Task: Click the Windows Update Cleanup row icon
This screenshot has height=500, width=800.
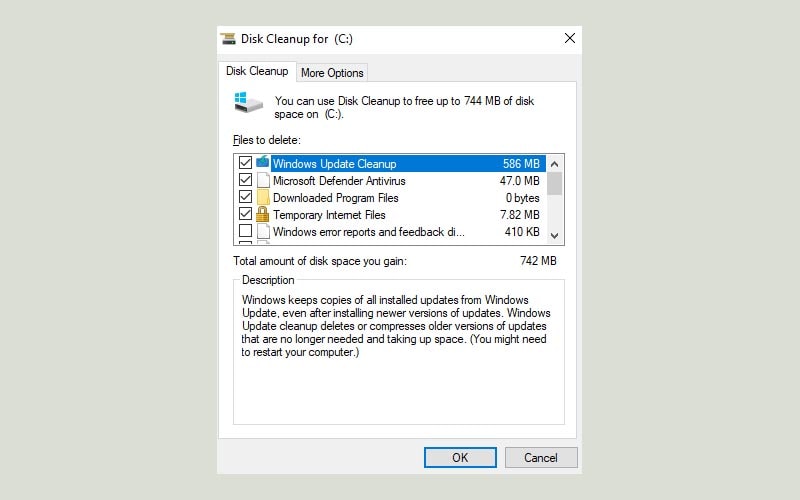Action: pyautogui.click(x=263, y=163)
